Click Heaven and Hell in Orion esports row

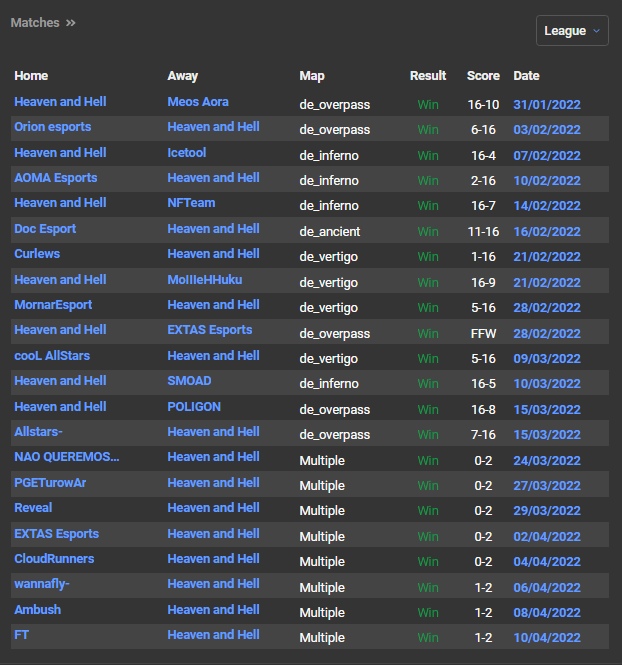213,127
